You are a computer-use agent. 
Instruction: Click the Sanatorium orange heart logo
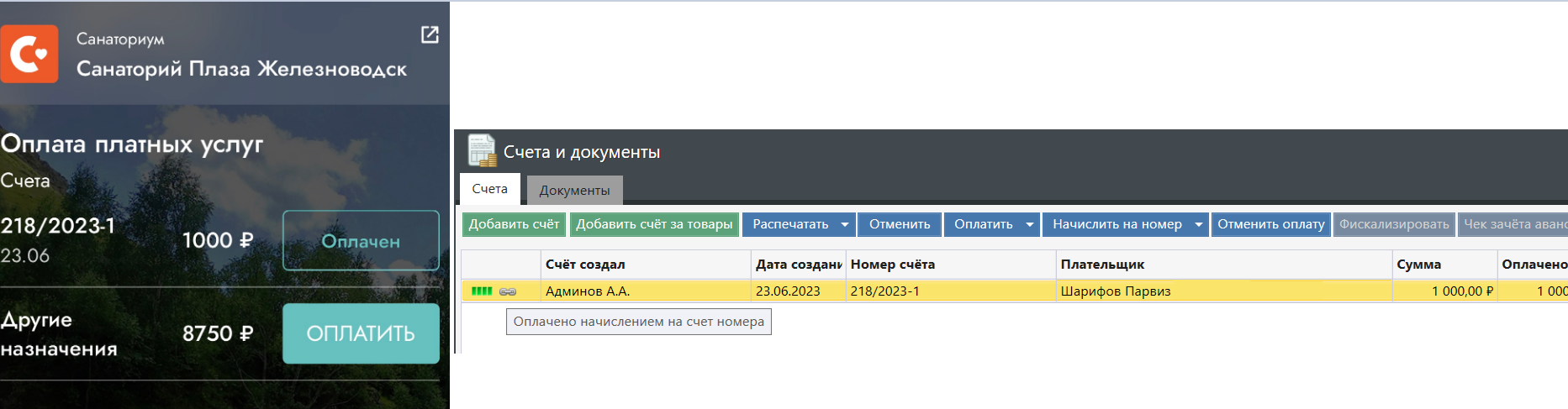coord(29,55)
